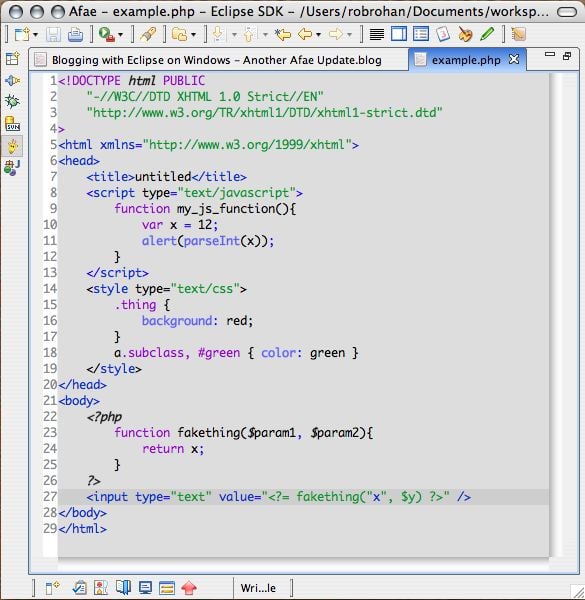Viewport: 585px width, 600px height.
Task: Open the Debug perspective bug icon
Action: 12,102
